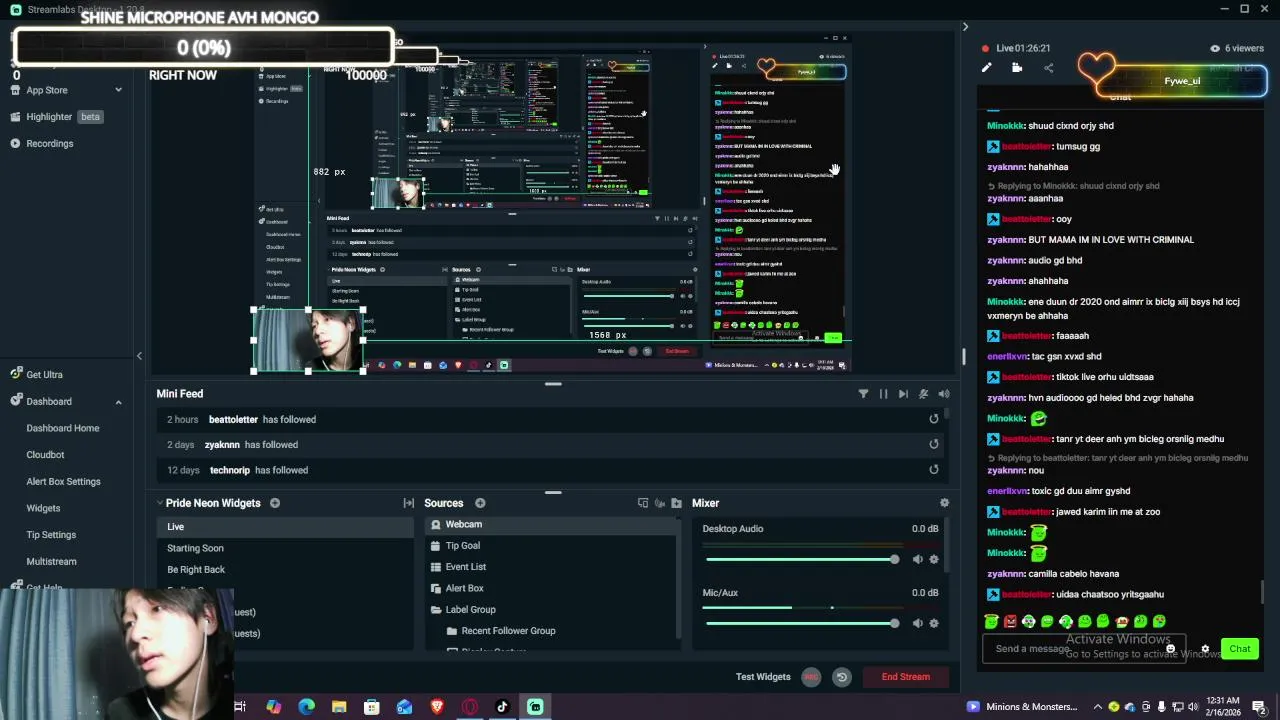Add a new scene with the plus icon
The width and height of the screenshot is (1280, 720).
(275, 503)
